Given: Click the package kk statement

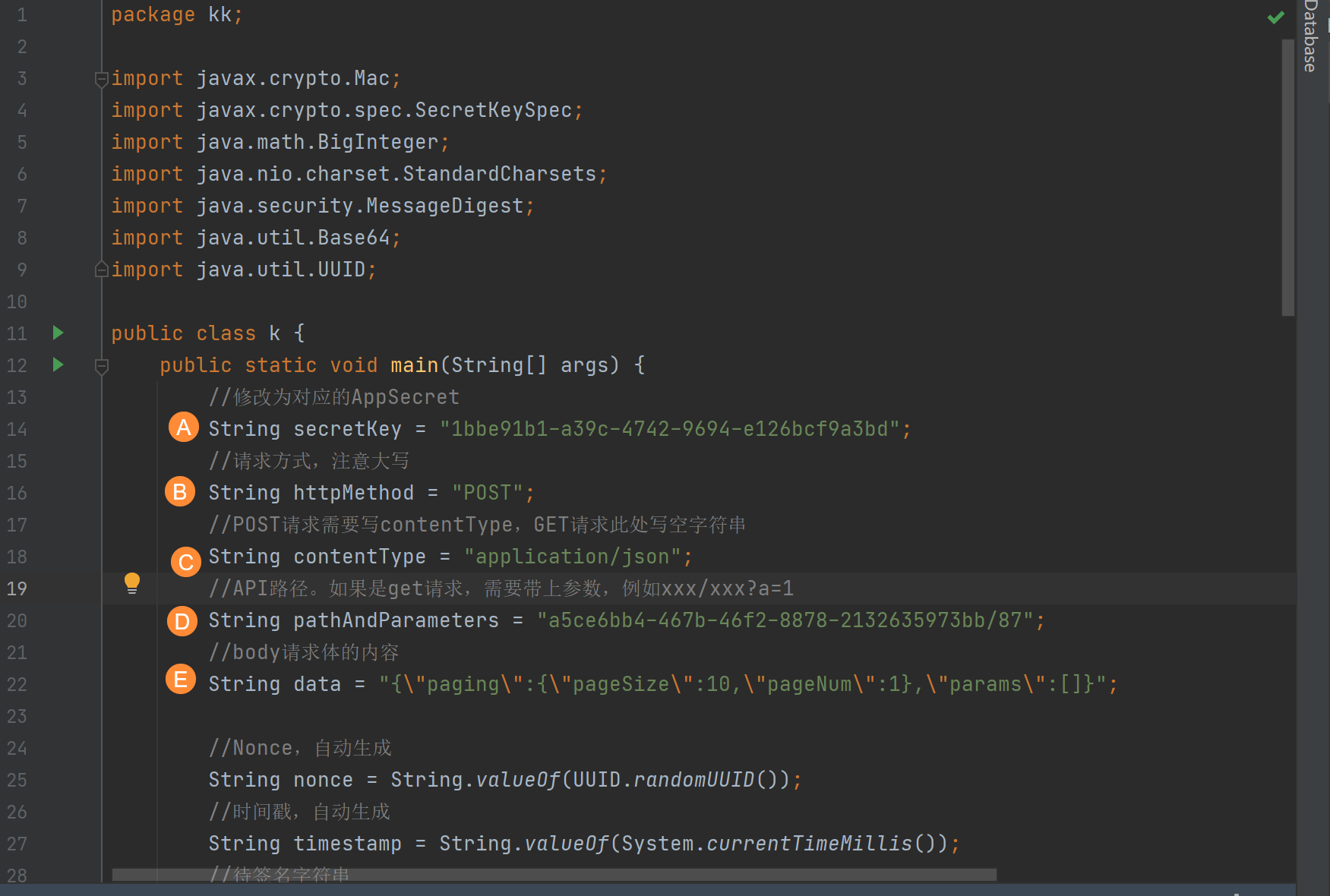Looking at the screenshot, I should pyautogui.click(x=177, y=14).
